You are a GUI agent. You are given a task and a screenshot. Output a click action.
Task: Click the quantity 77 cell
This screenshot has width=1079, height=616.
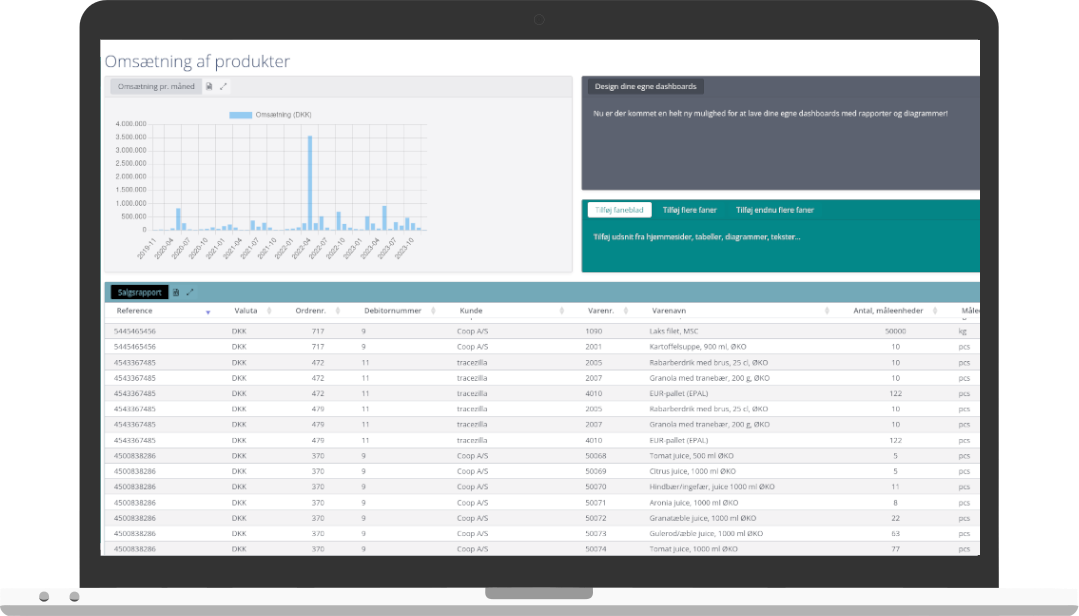coord(895,549)
